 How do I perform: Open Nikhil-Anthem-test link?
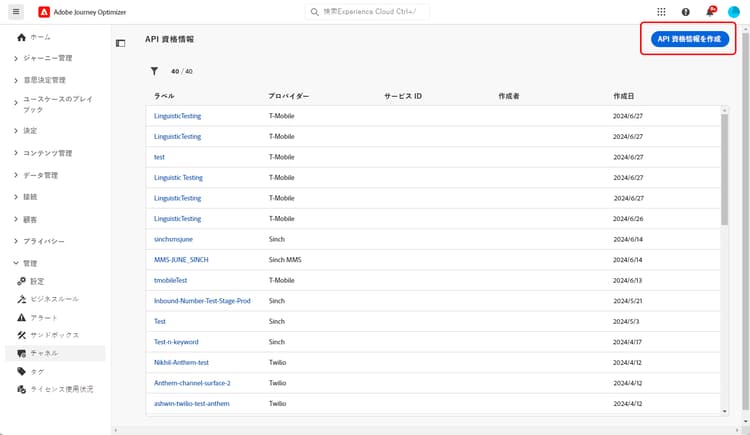181,363
